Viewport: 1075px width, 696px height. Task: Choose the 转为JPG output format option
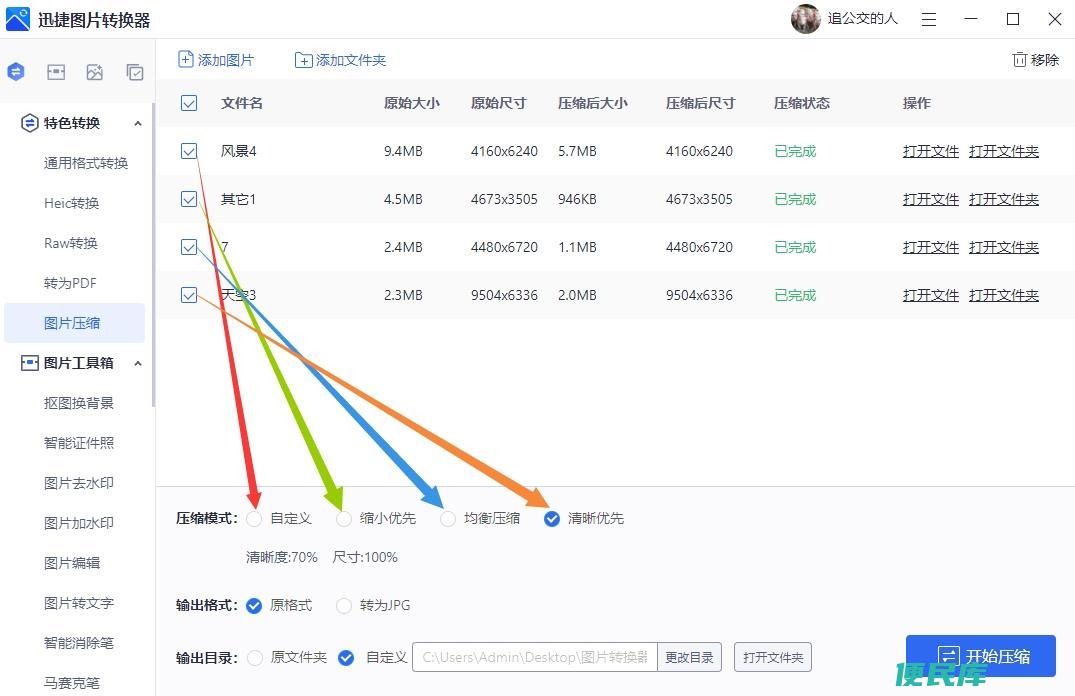pyautogui.click(x=344, y=605)
